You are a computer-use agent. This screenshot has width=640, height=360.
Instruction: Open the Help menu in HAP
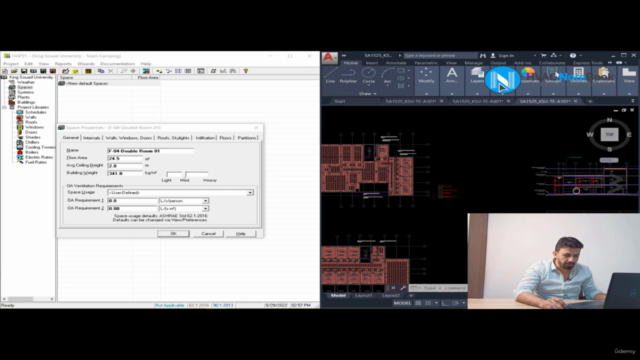pyautogui.click(x=146, y=64)
